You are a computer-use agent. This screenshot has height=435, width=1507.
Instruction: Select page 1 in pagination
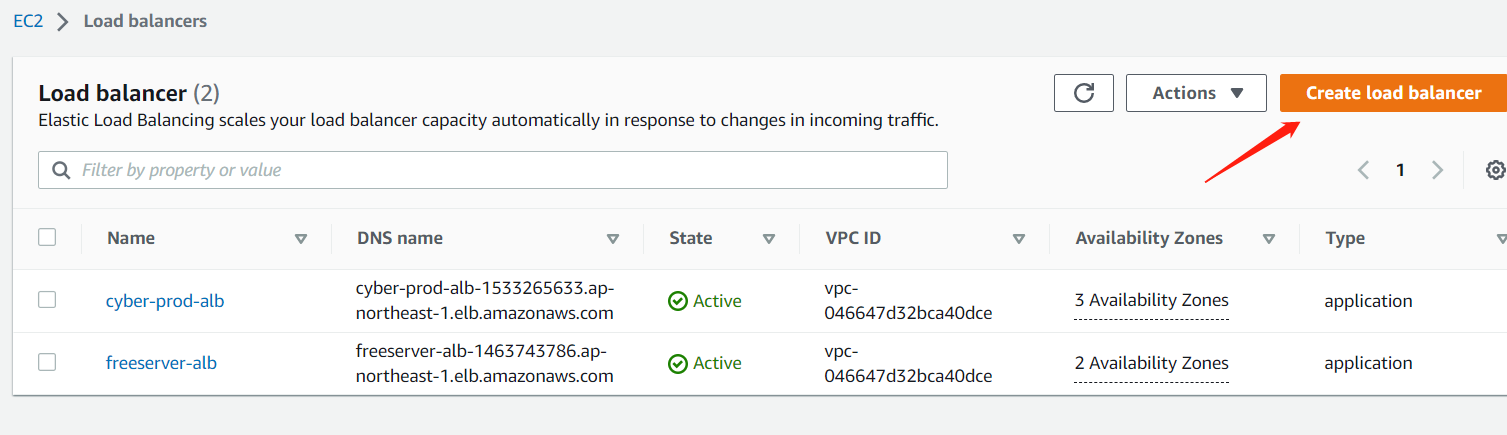(1401, 170)
